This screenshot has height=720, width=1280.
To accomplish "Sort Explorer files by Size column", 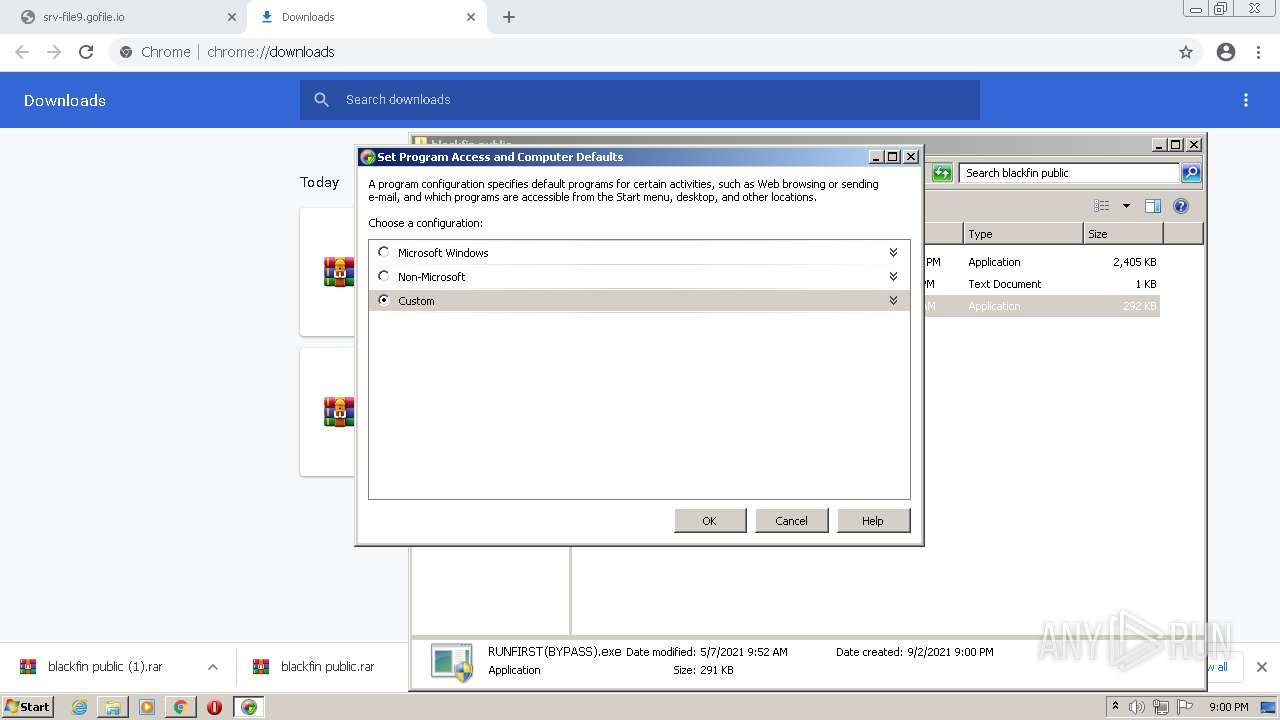I will (1123, 234).
